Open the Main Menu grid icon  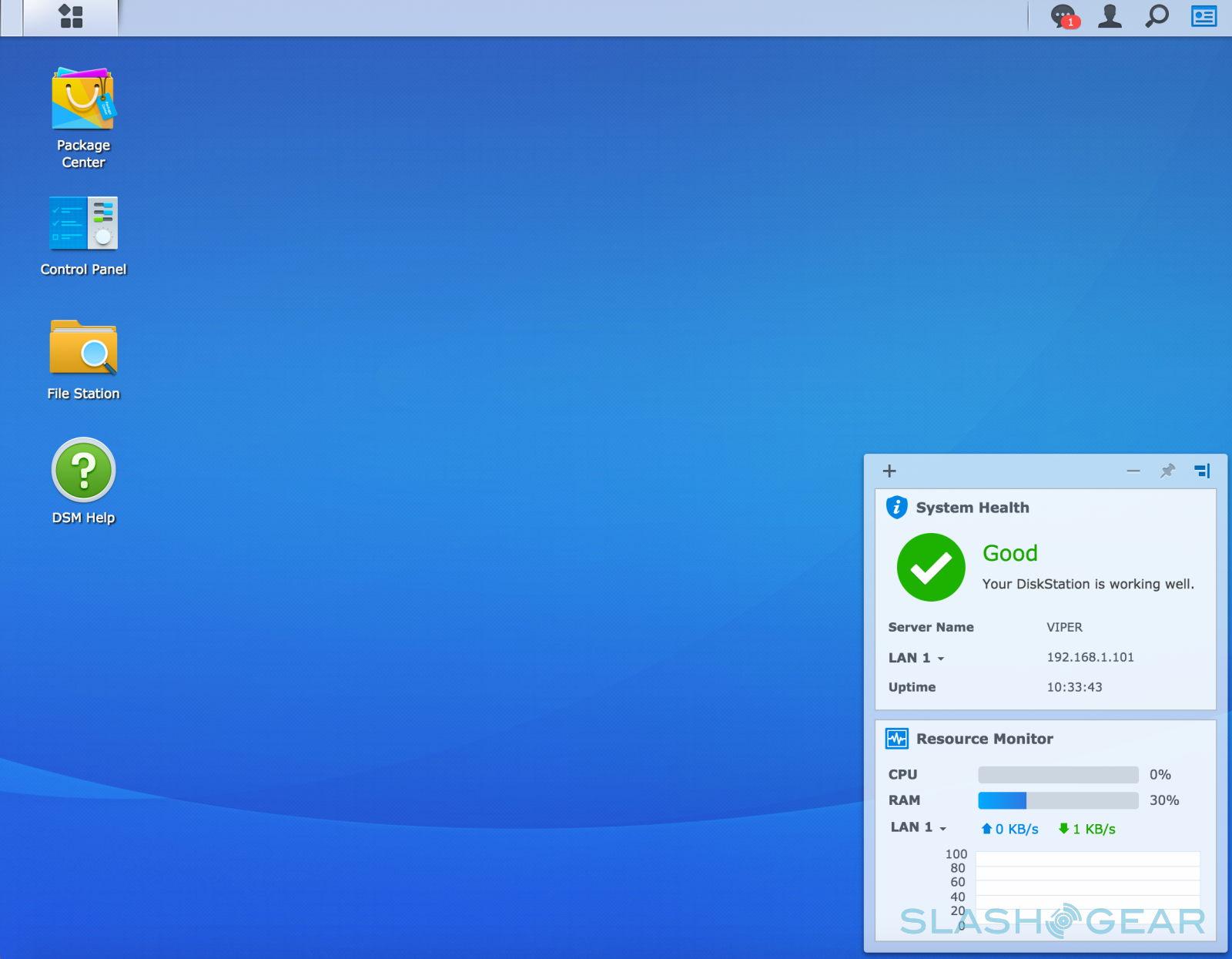tap(71, 16)
